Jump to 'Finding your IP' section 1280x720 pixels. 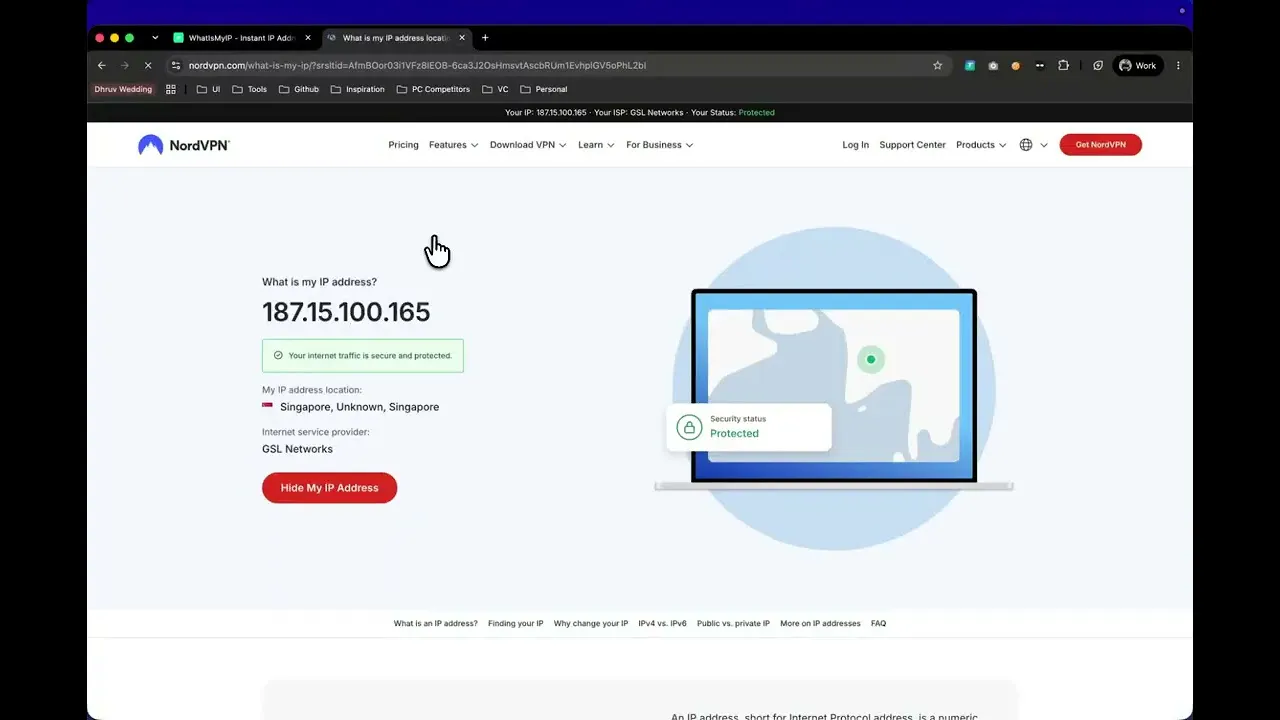coord(516,624)
